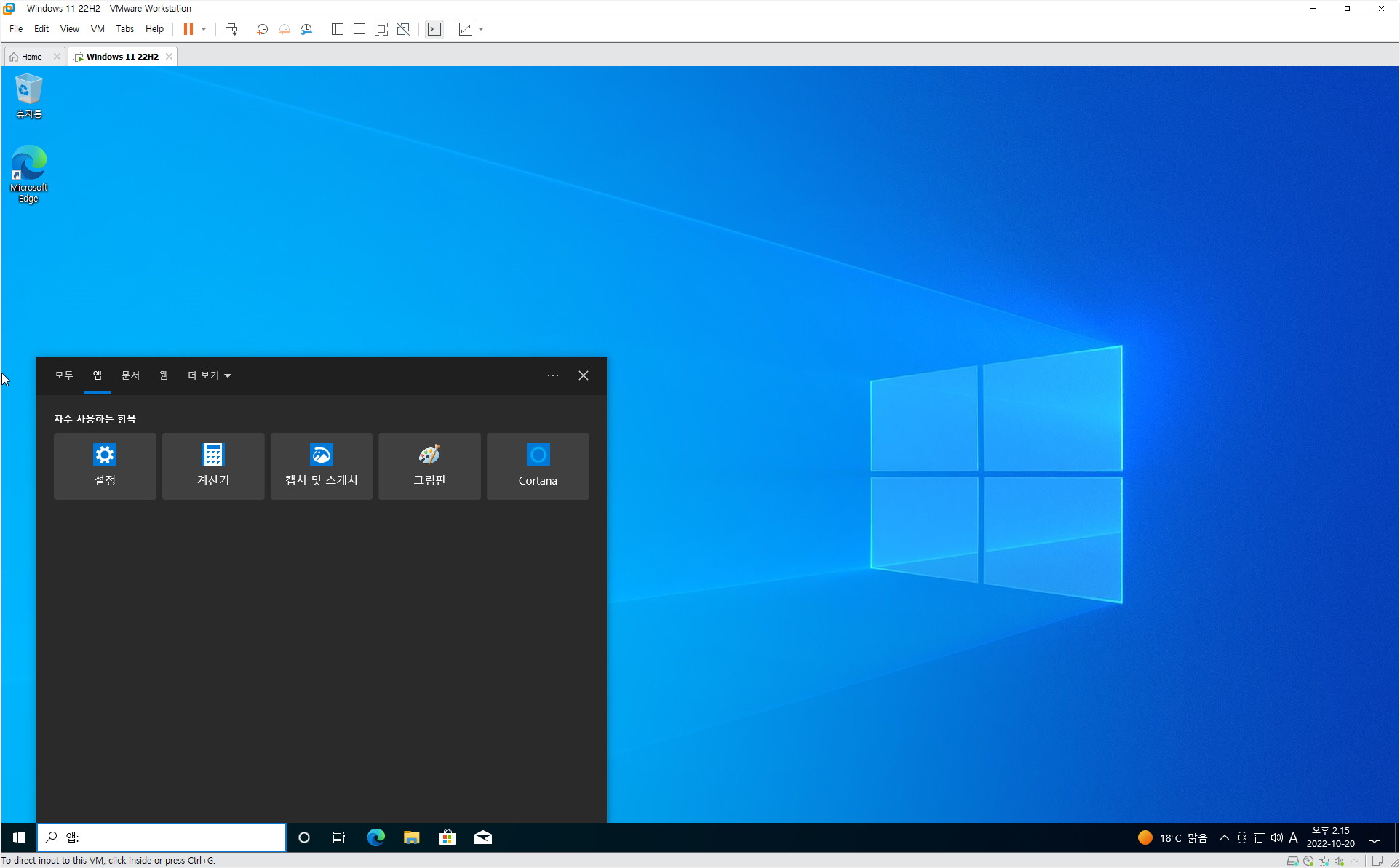
Task: Toggle the VMware console view icon
Action: (434, 29)
